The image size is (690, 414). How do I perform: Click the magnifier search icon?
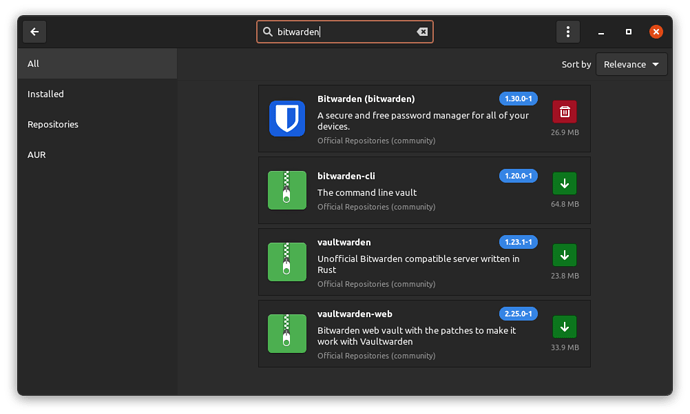click(x=268, y=32)
